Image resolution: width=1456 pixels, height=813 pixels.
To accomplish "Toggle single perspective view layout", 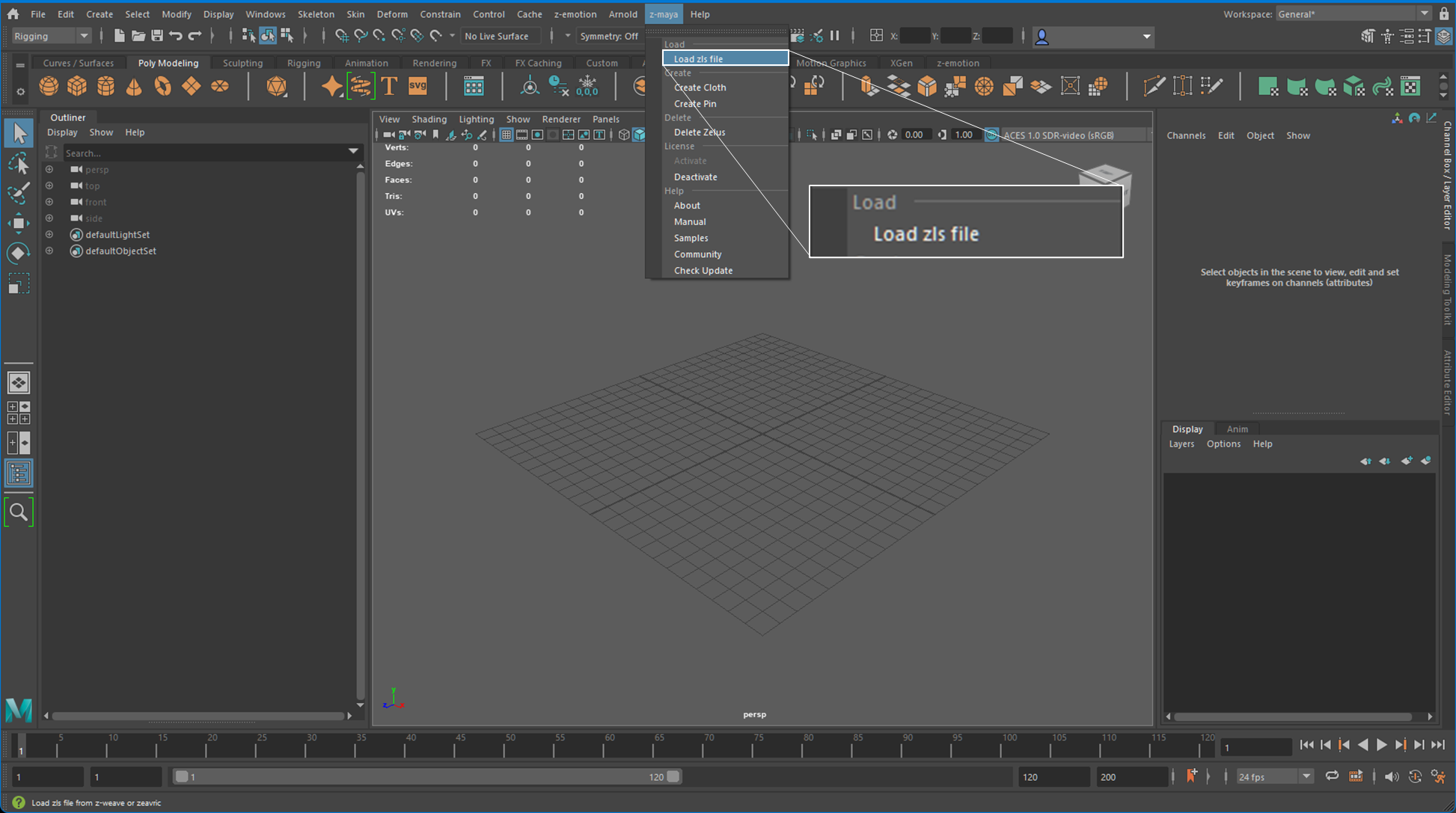I will pos(19,383).
